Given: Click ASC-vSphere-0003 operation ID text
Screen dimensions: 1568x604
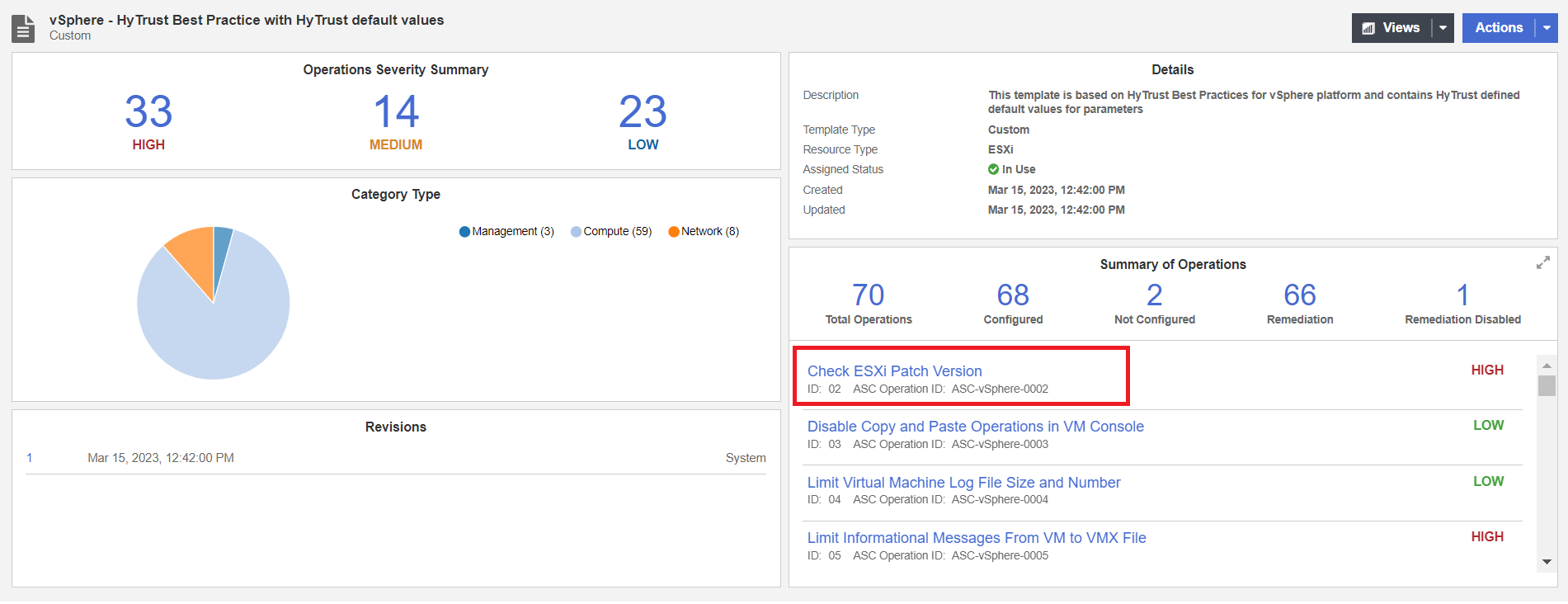Looking at the screenshot, I should [x=1000, y=445].
